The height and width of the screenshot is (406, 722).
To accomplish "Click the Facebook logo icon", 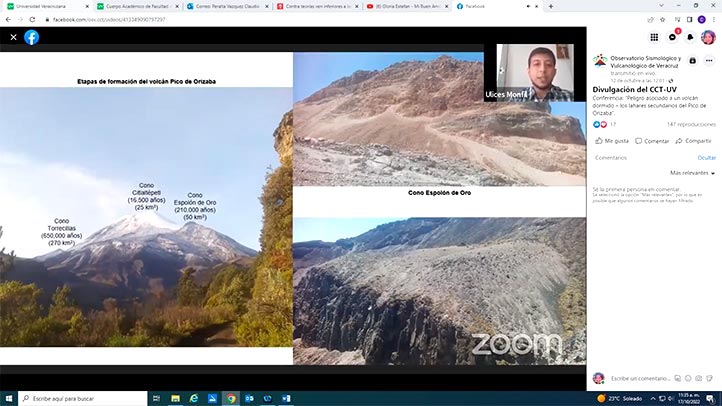I will pos(32,37).
